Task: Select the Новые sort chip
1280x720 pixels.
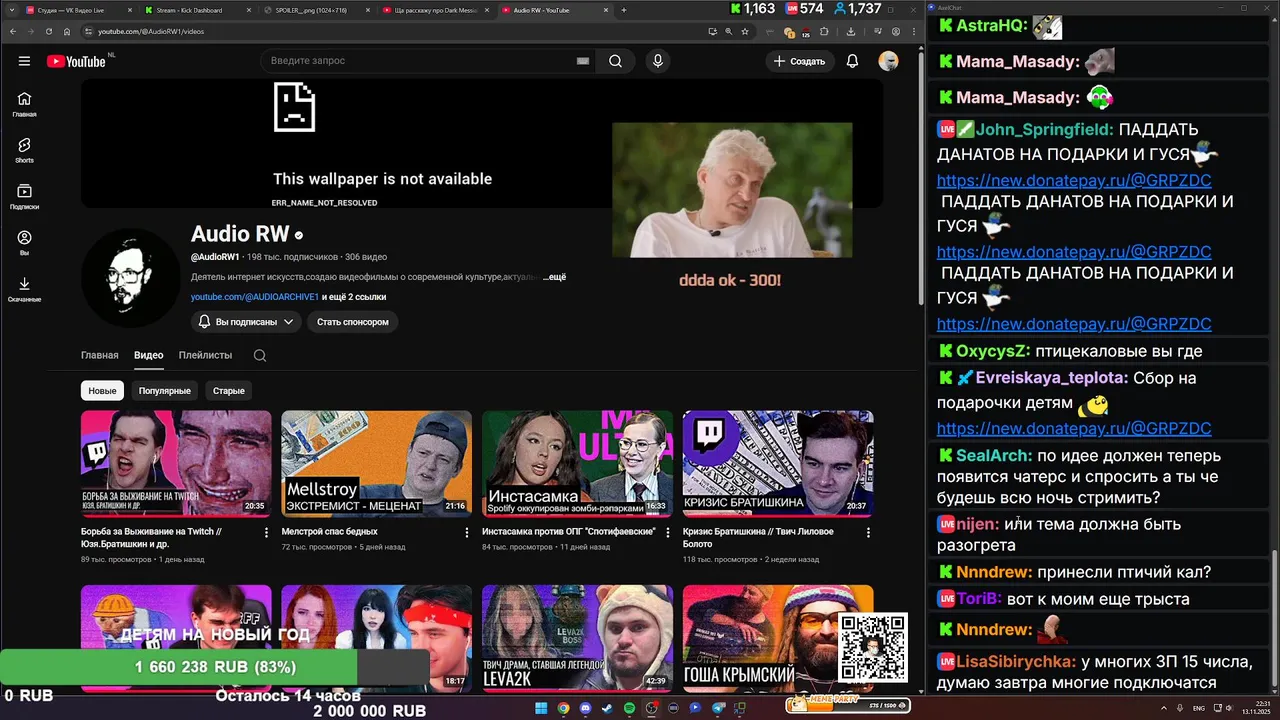Action: (x=102, y=391)
